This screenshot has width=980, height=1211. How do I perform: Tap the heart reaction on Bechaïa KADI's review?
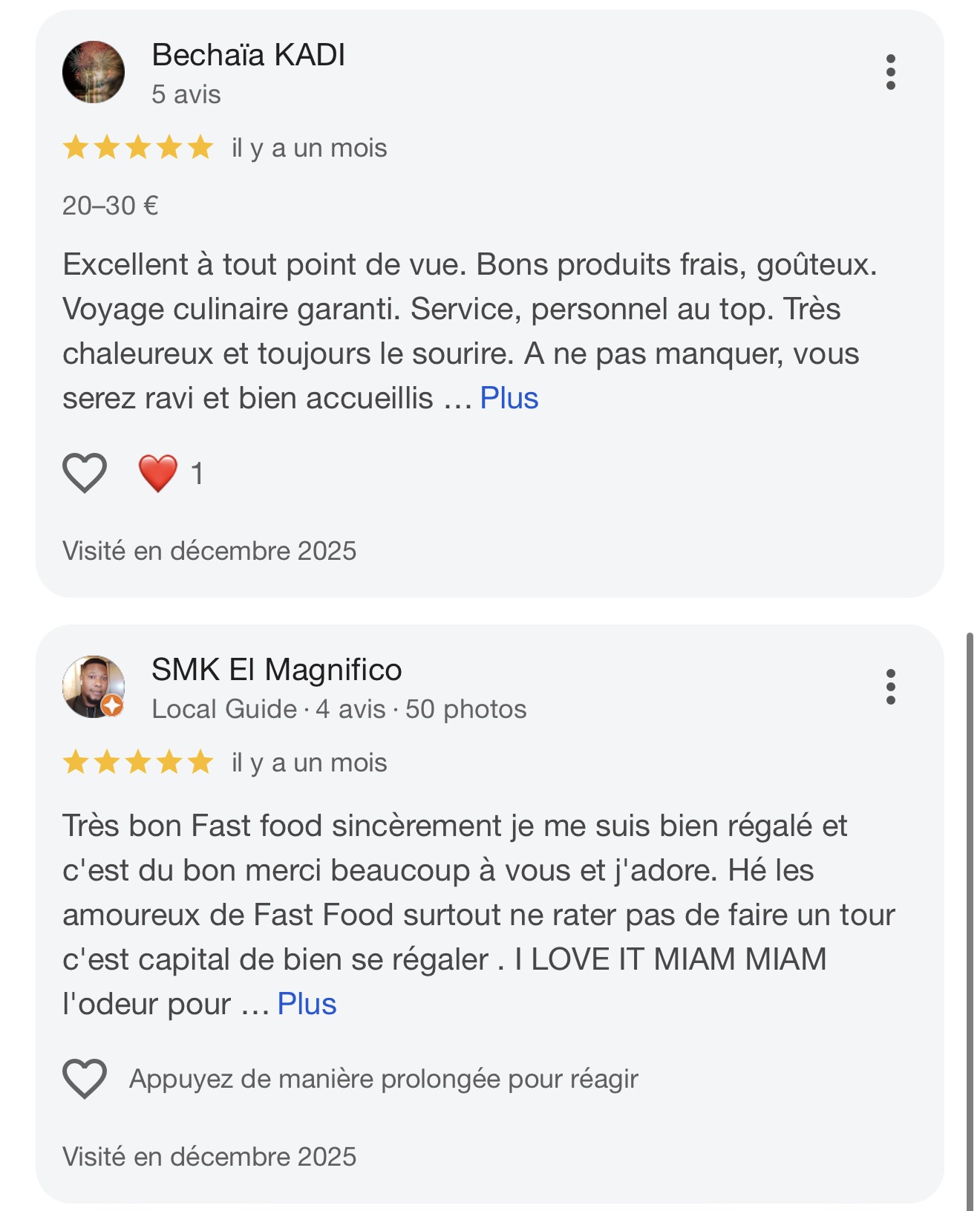pos(85,473)
